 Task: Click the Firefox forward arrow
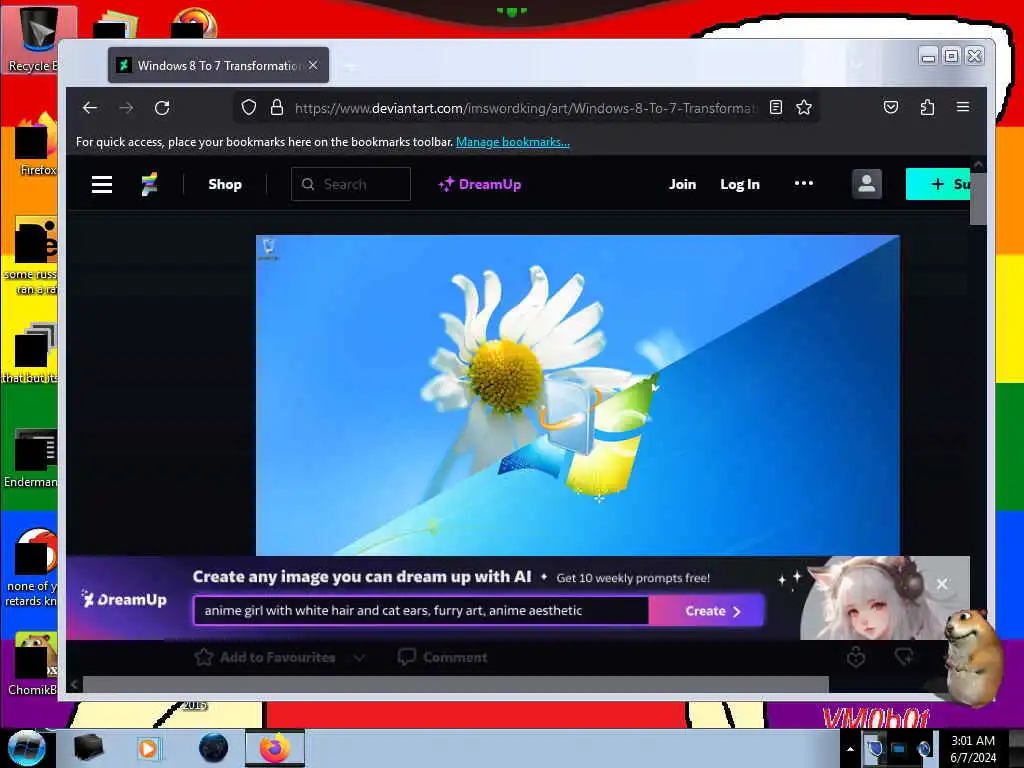[126, 108]
